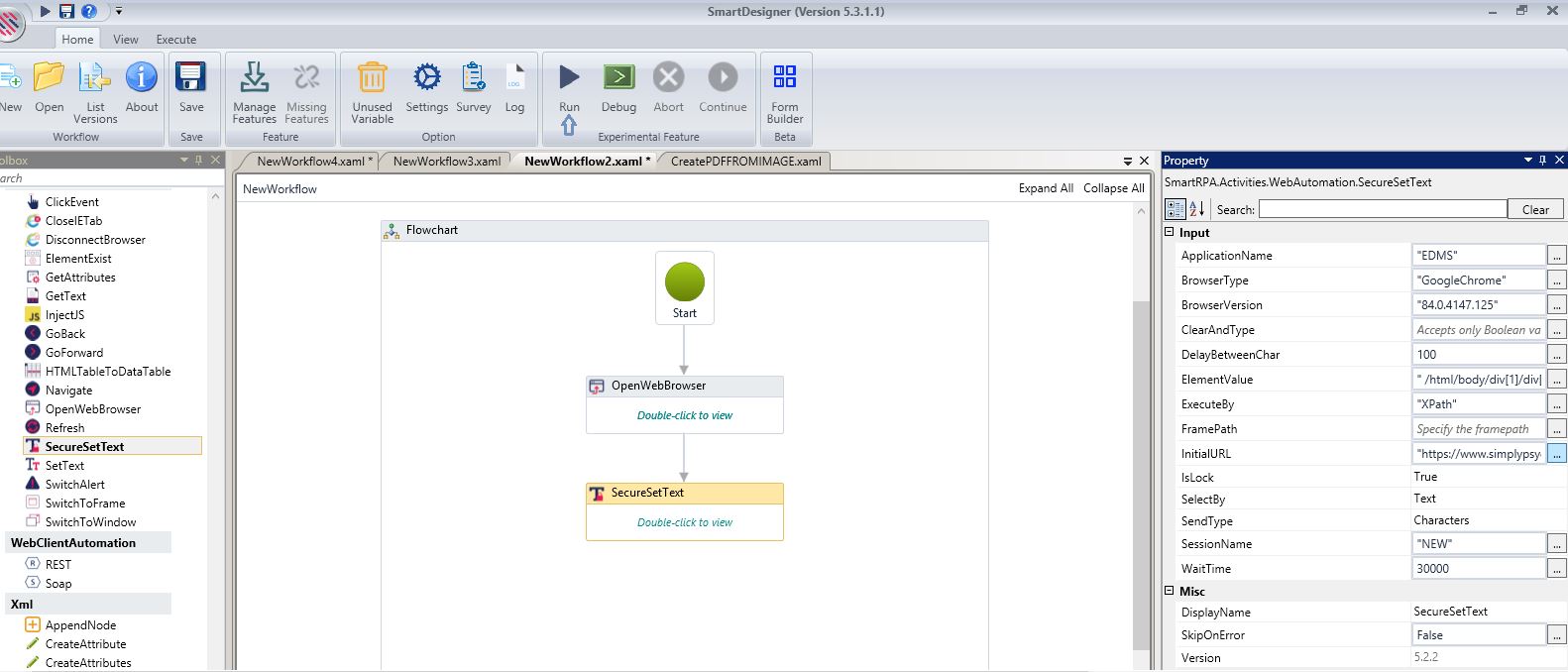Click the Unused Variable trash icon
The width and height of the screenshot is (1568, 672).
[x=372, y=78]
